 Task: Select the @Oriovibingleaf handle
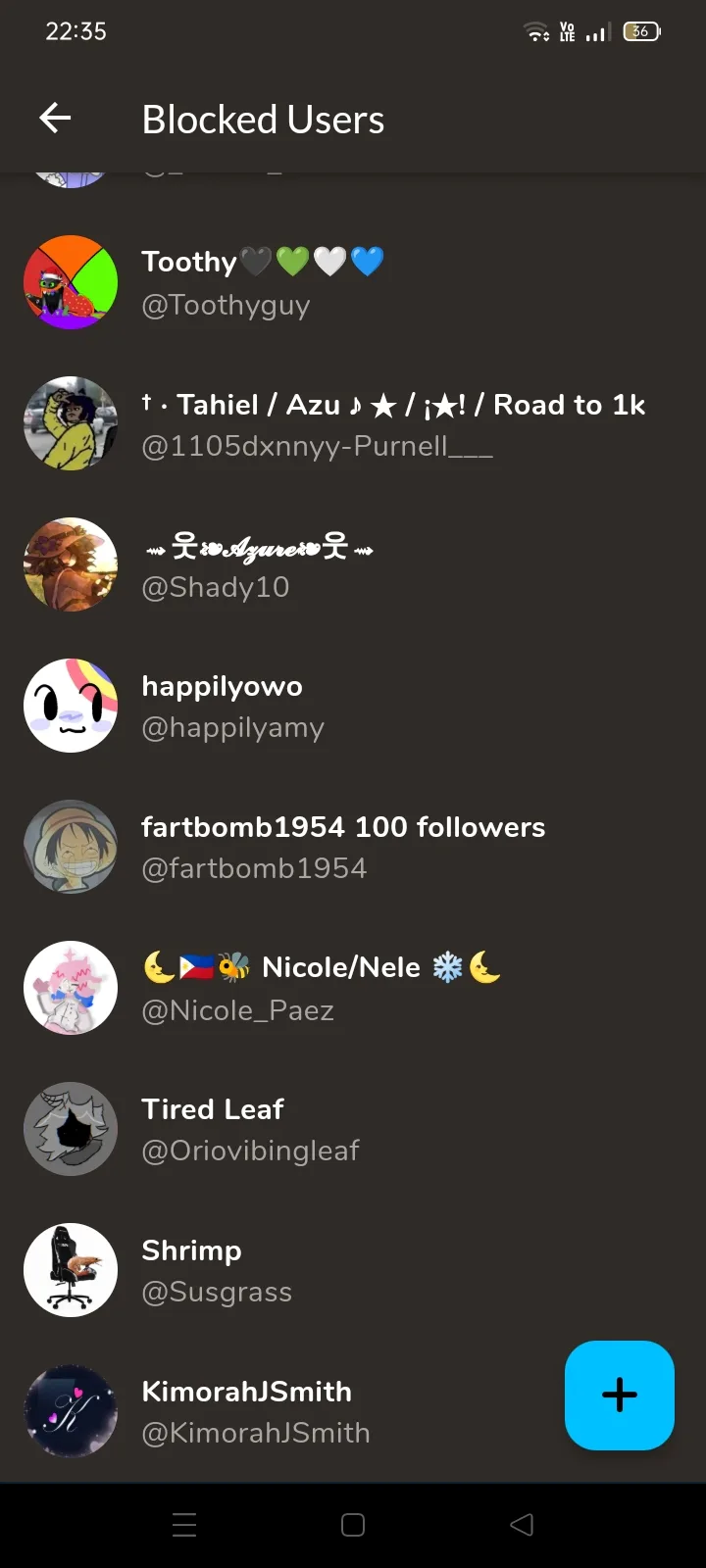[250, 1151]
